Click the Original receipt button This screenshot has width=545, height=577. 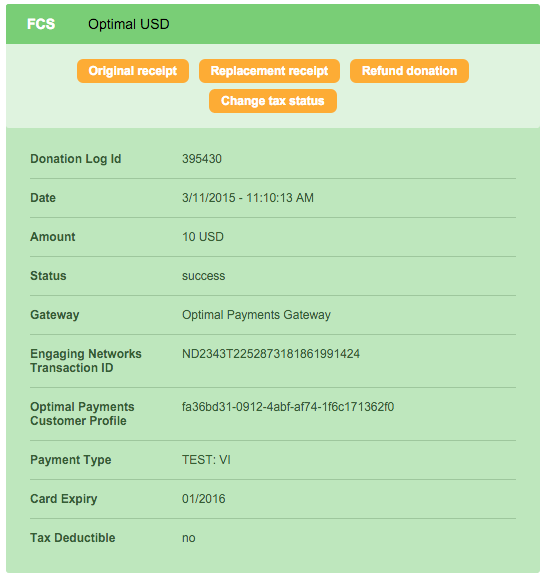(x=133, y=71)
